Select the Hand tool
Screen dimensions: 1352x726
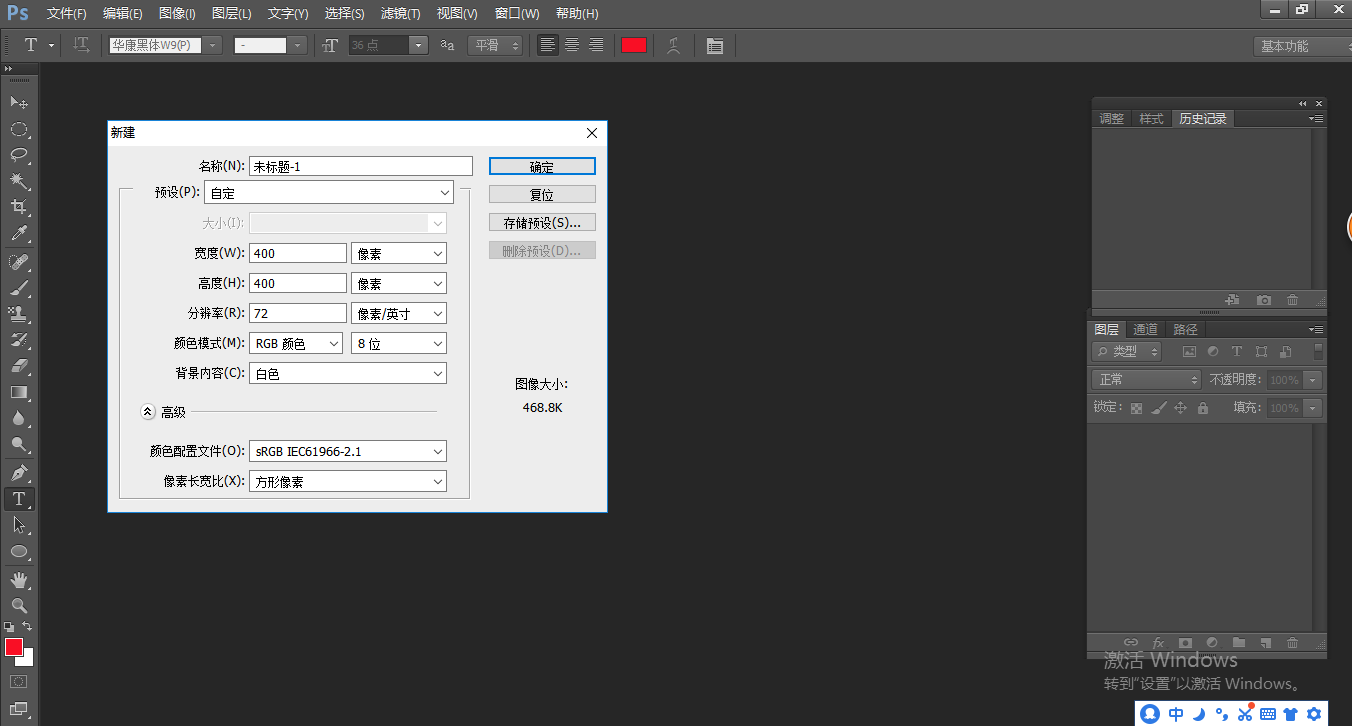pyautogui.click(x=19, y=579)
